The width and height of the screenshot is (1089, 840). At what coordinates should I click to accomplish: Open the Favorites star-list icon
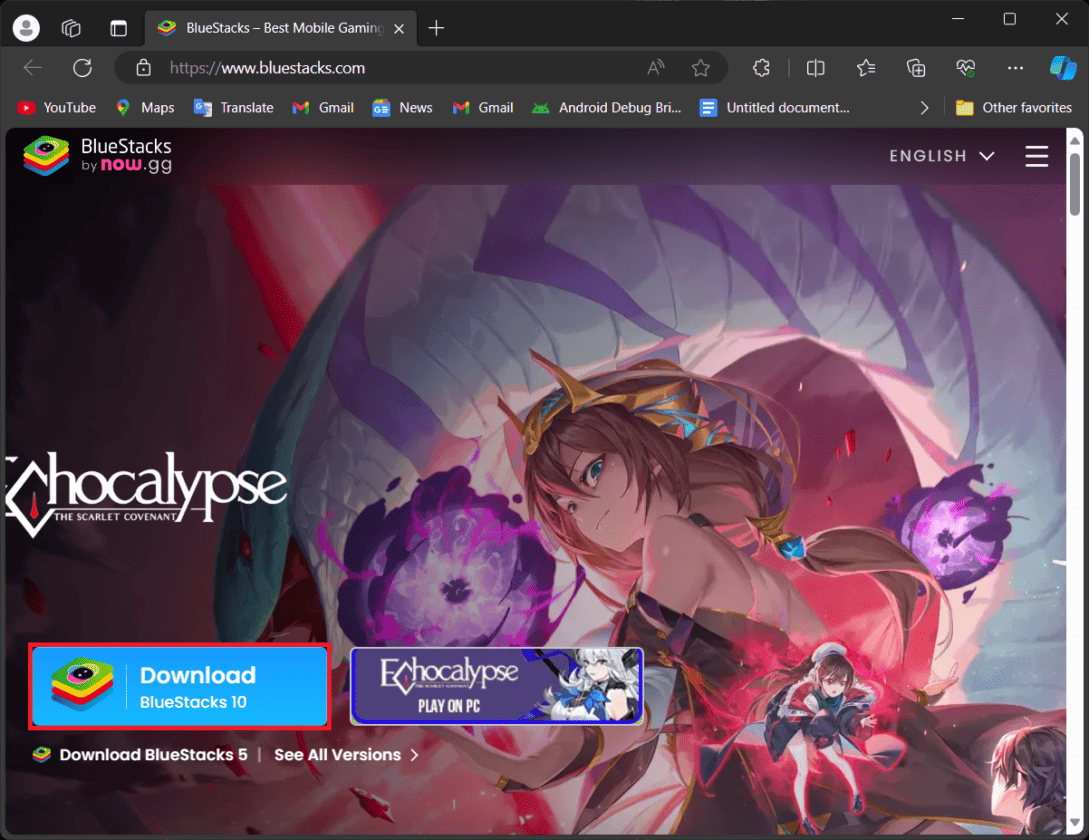[866, 68]
